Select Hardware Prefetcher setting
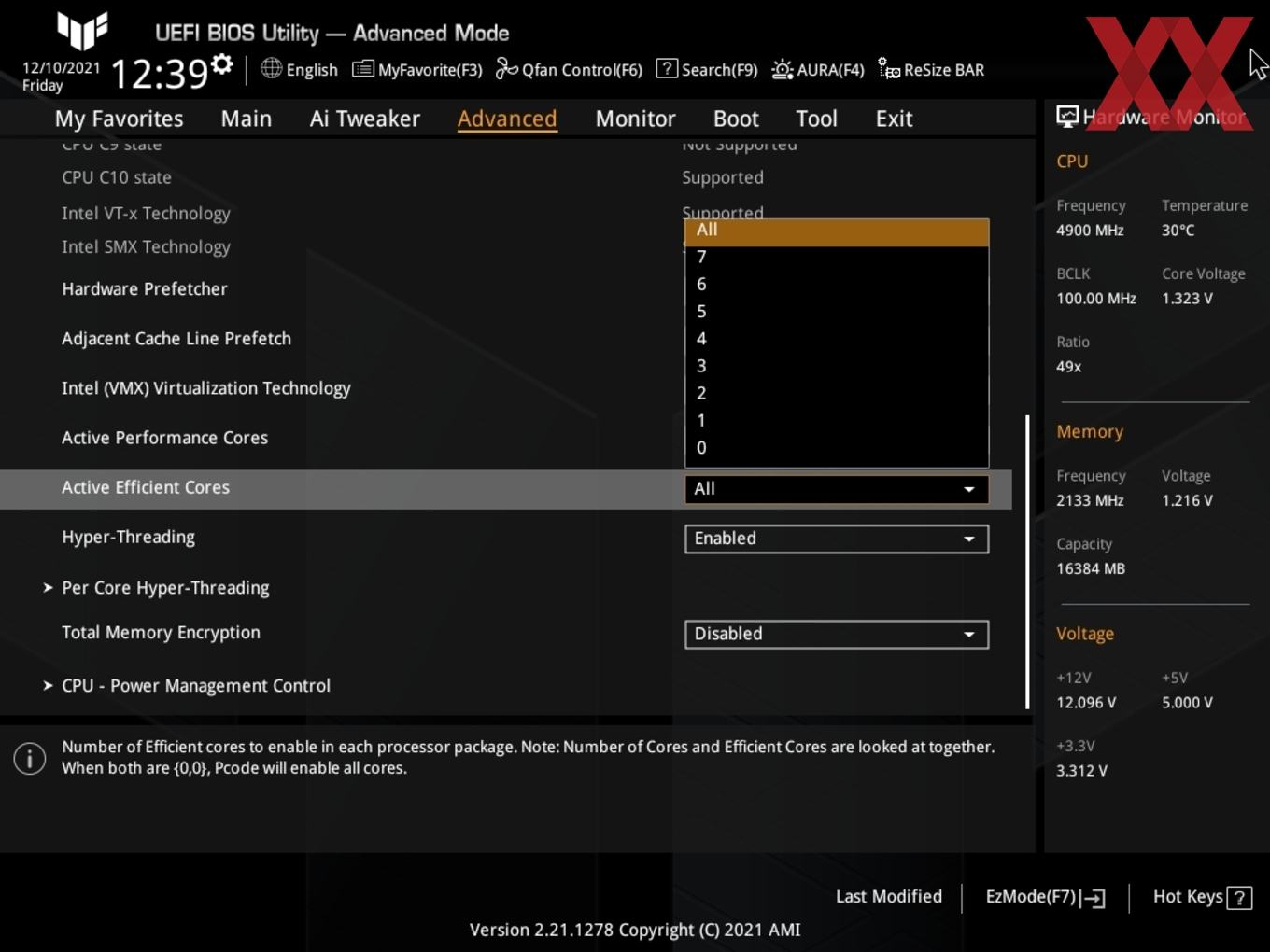Screen dimensions: 1270x952 145,288
